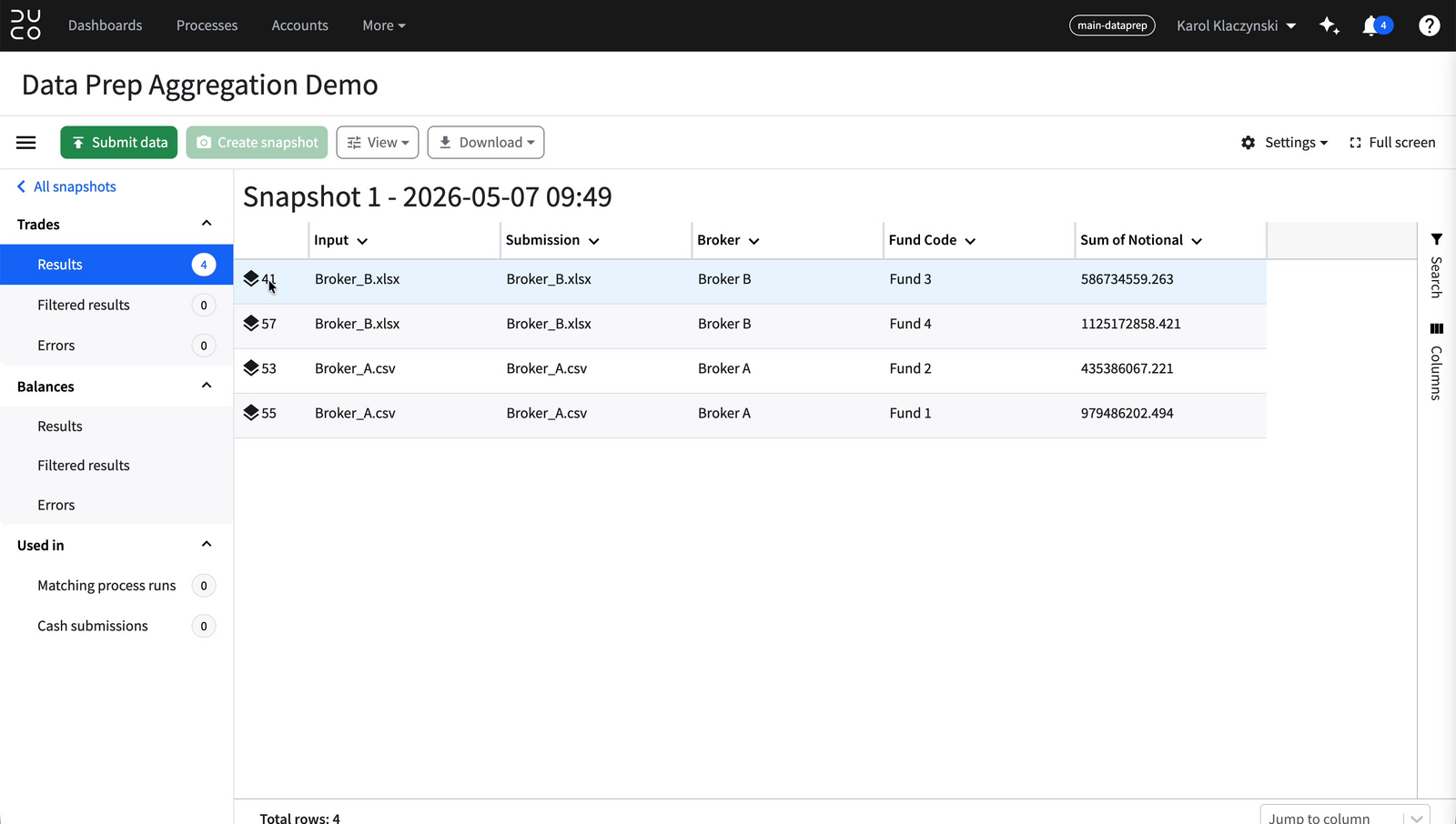Open the Columns panel icon
Screen dimensions: 1456x824
[x=1437, y=328]
